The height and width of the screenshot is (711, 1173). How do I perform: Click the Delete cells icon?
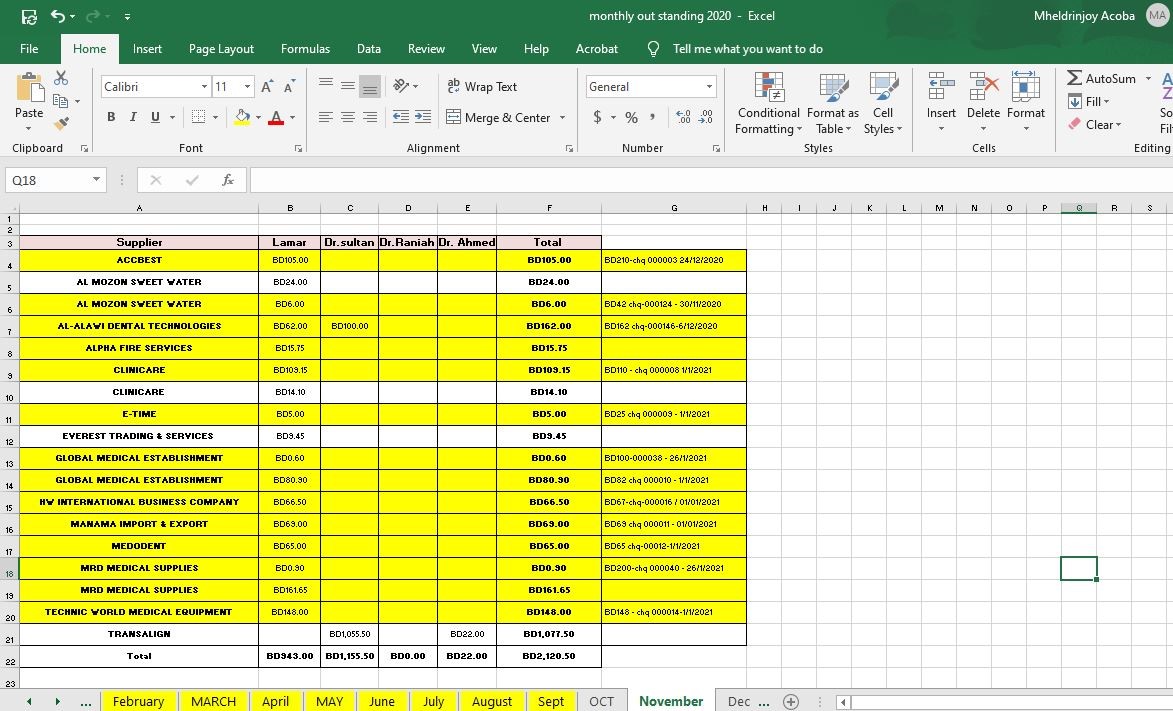click(983, 86)
